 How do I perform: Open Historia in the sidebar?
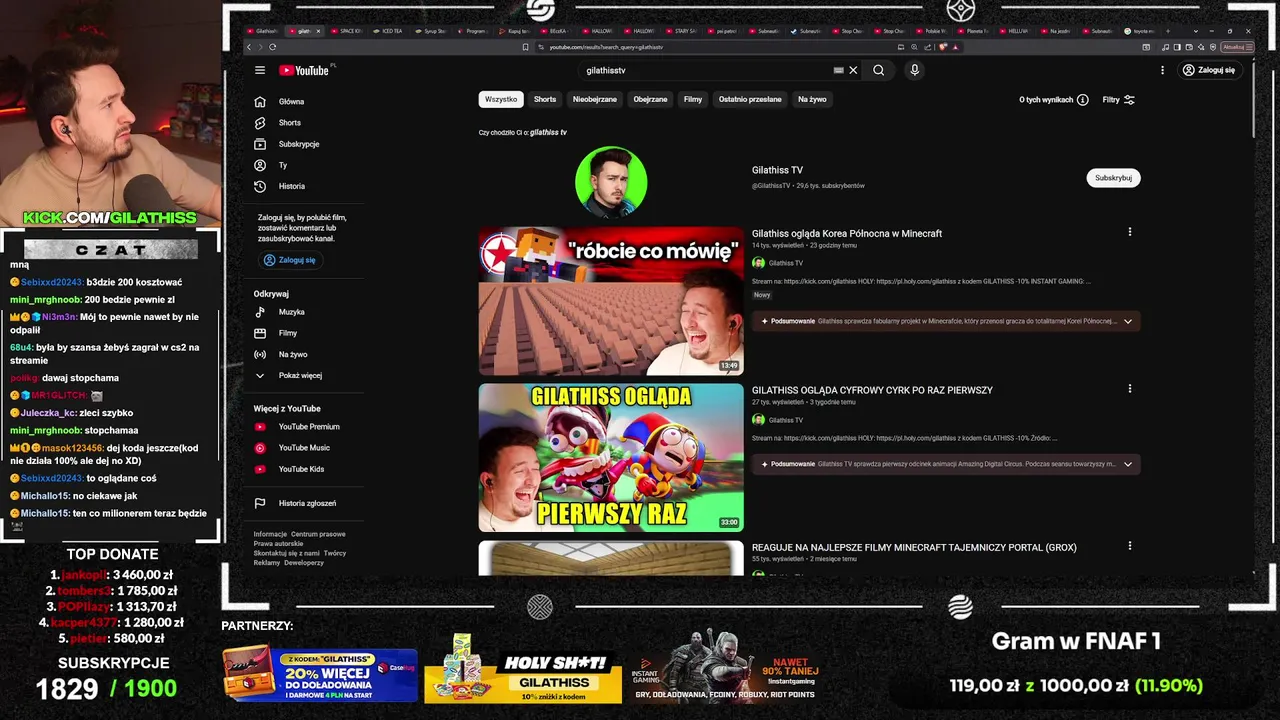click(292, 186)
